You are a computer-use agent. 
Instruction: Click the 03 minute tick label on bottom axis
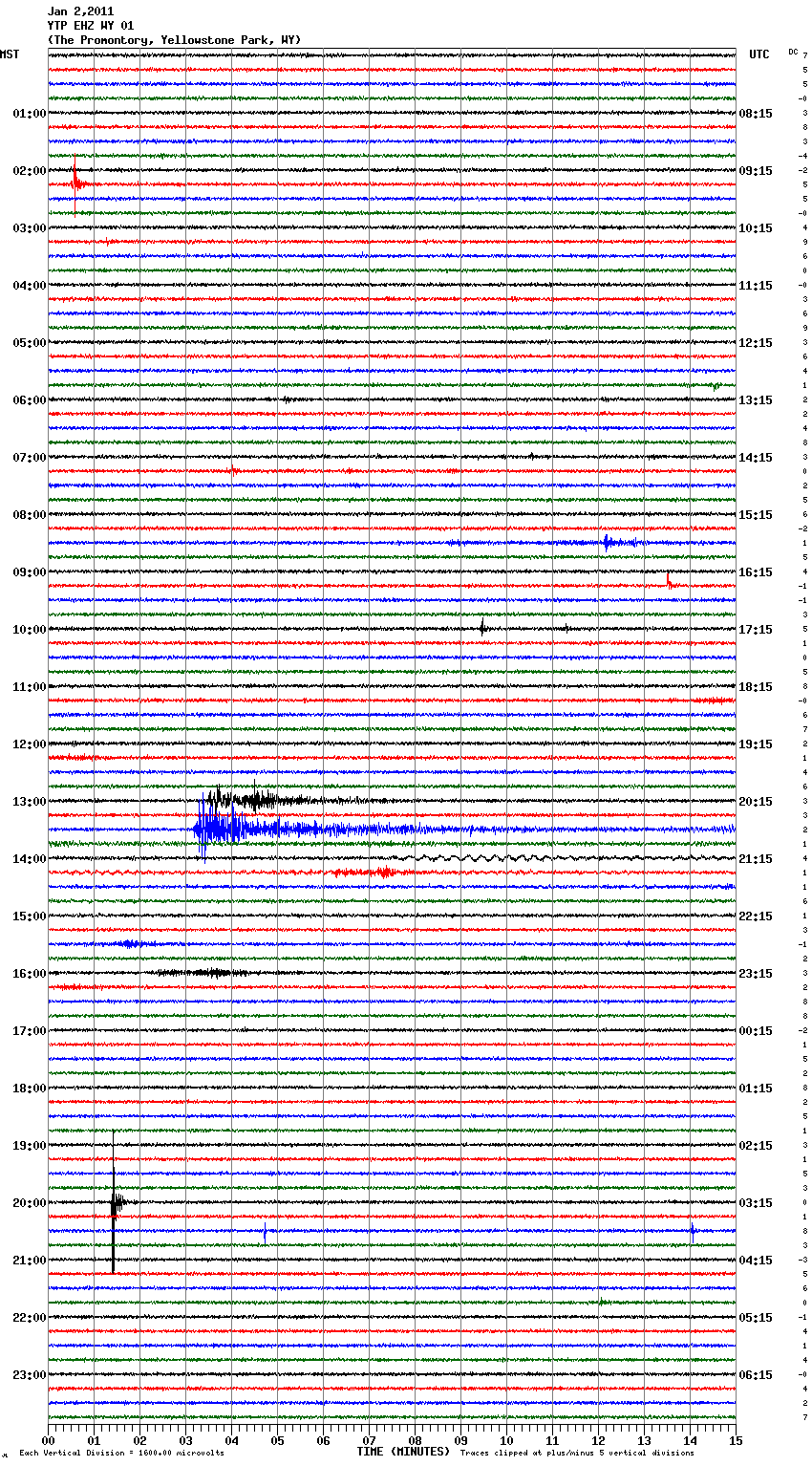point(186,1440)
